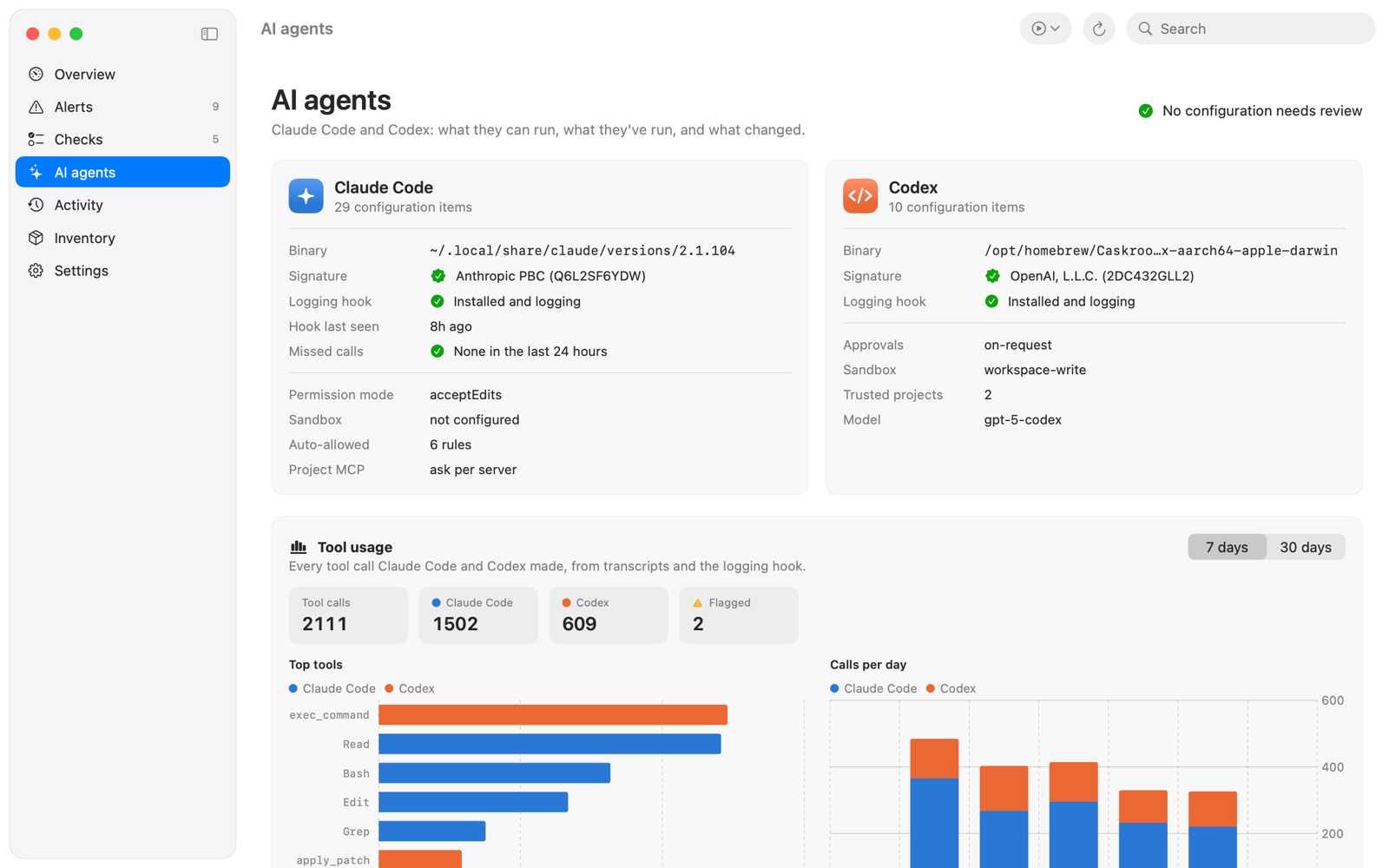This screenshot has width=1389, height=868.
Task: Select the Tool calls 2111 stat card
Action: tap(348, 615)
